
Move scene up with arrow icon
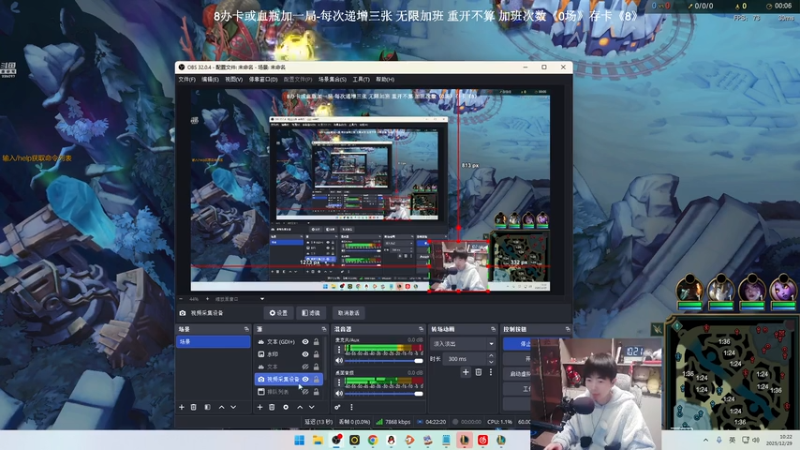[x=221, y=407]
